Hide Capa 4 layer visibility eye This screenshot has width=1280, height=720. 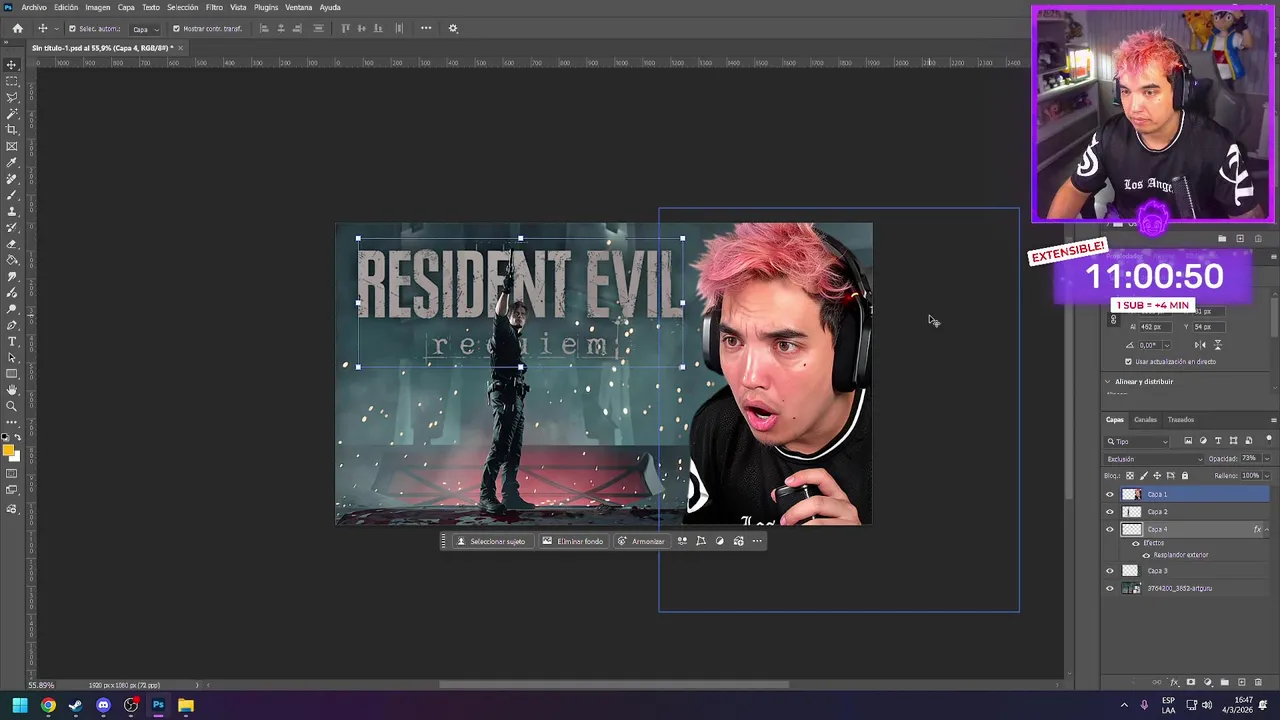(x=1110, y=529)
